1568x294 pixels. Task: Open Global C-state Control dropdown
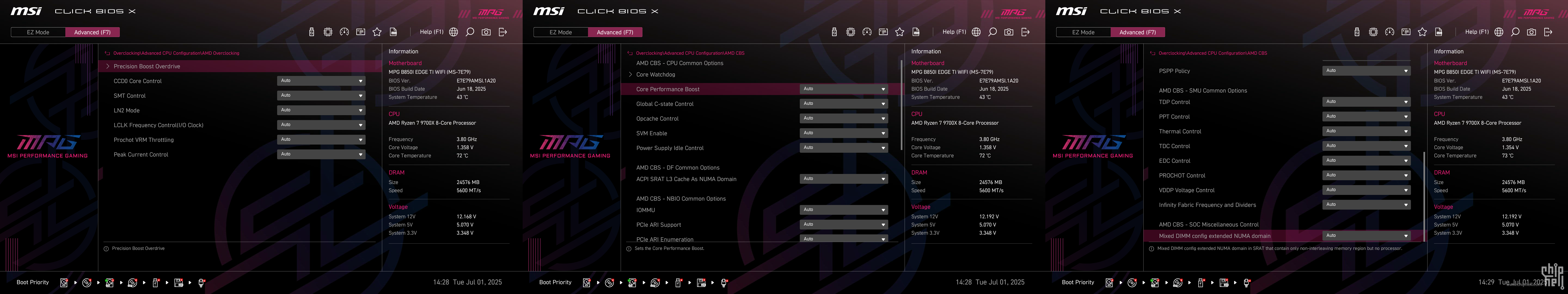click(844, 103)
